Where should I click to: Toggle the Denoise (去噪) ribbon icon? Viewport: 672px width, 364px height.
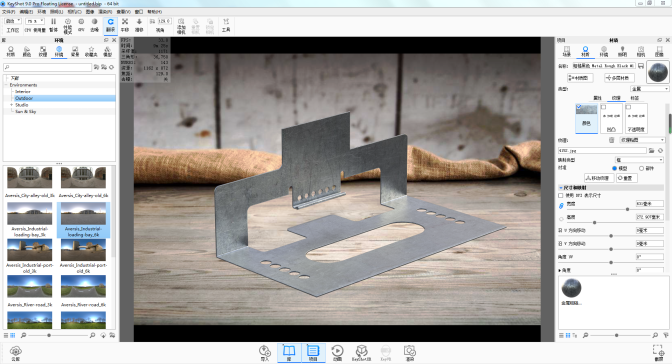(94, 25)
